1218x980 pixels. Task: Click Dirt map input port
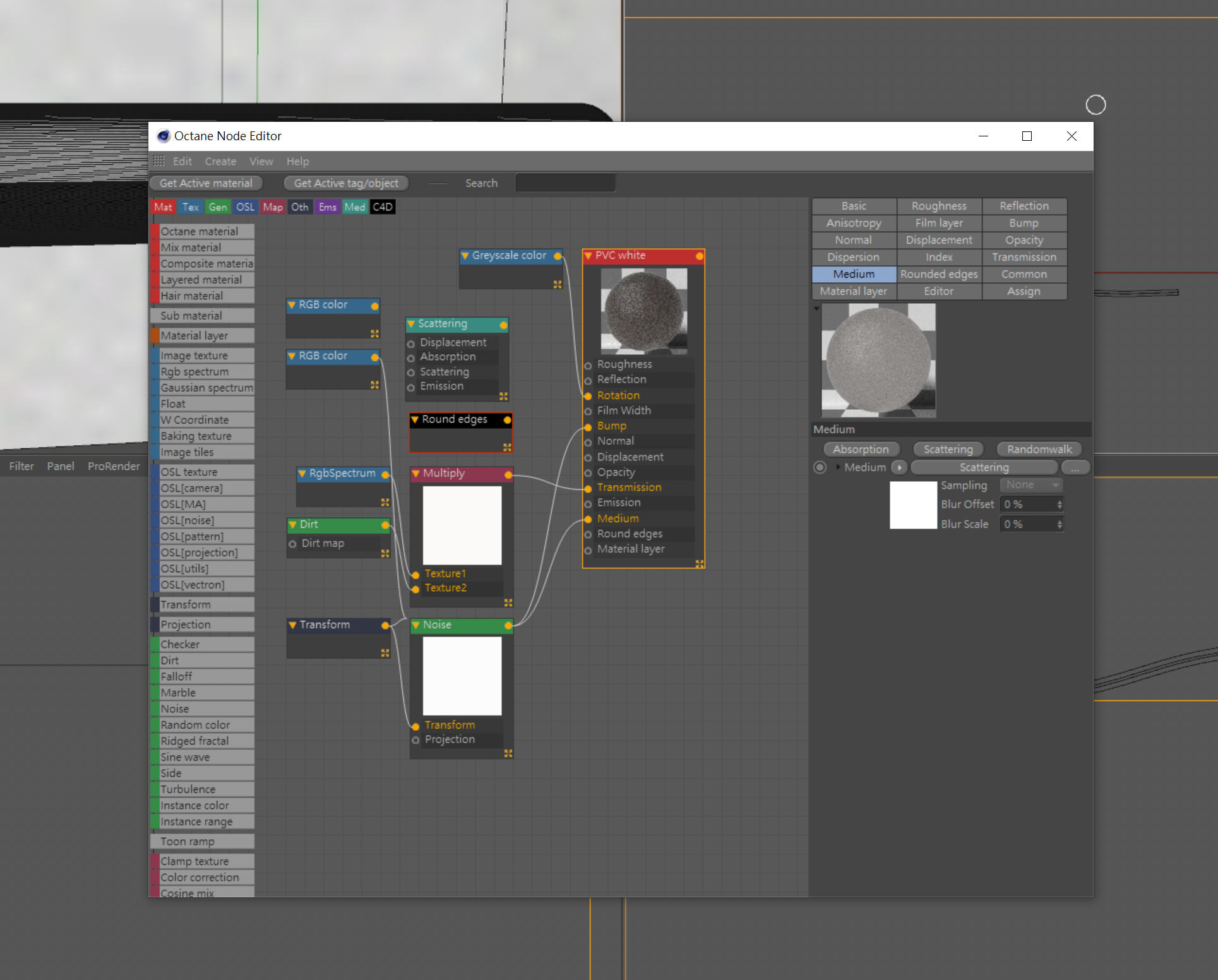click(292, 544)
